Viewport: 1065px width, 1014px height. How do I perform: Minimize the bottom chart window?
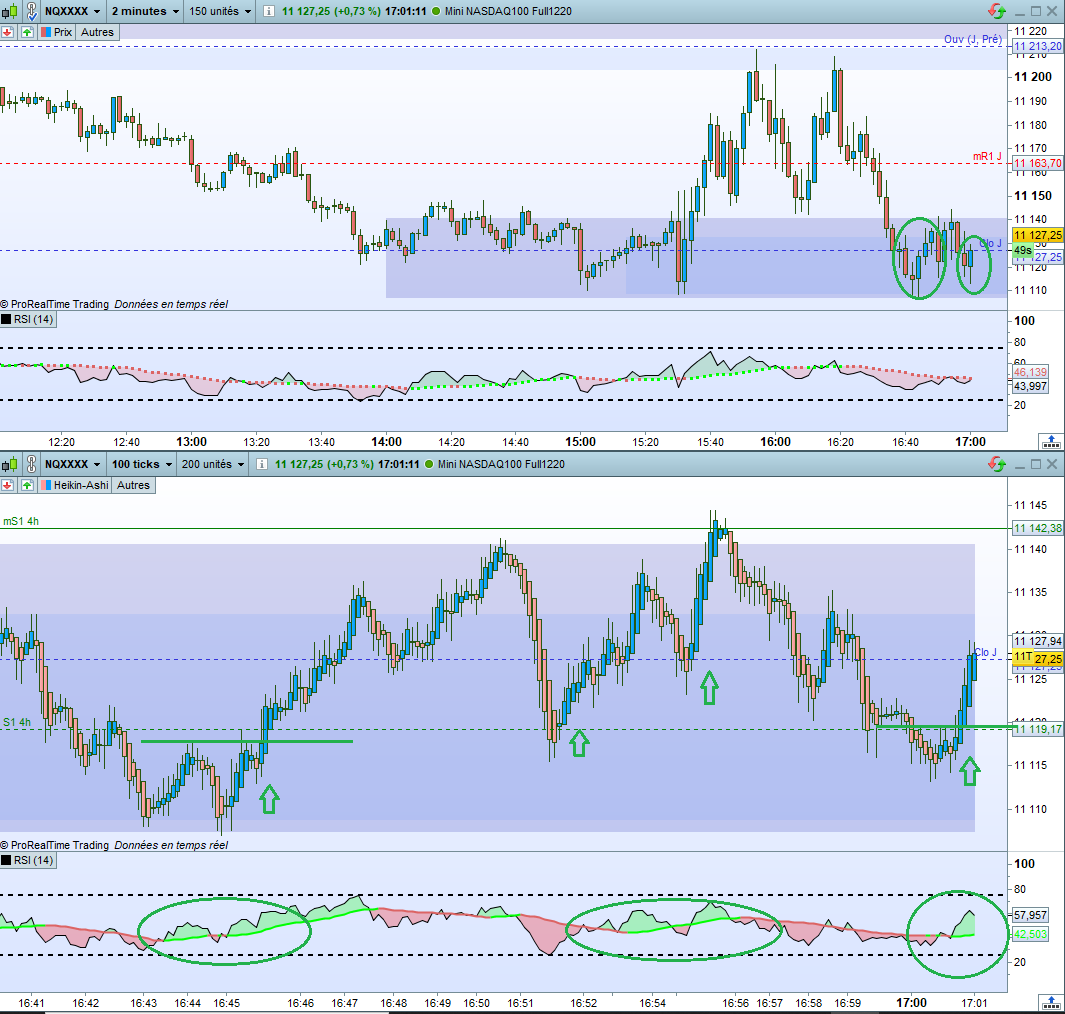1019,465
